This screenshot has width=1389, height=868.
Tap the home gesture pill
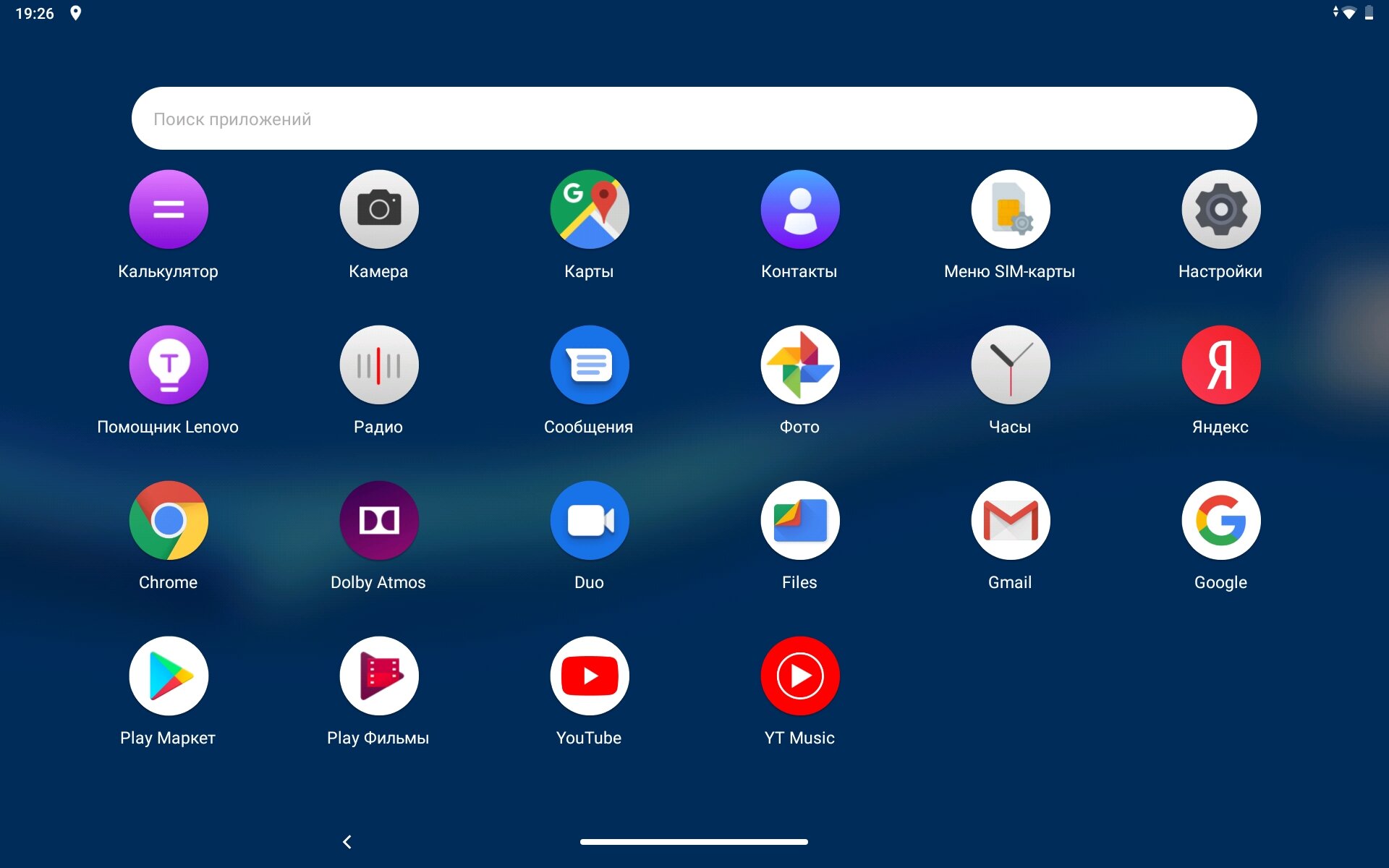pos(694,842)
